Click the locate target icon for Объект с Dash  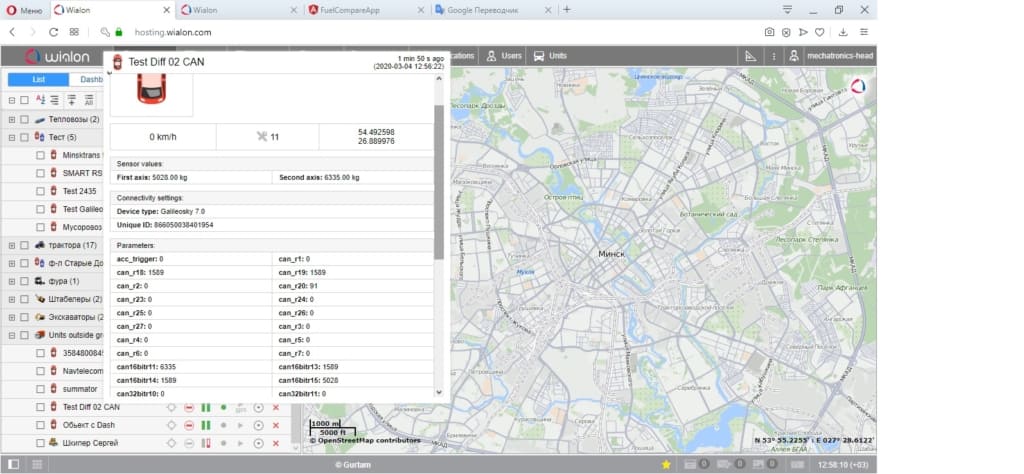(x=172, y=425)
